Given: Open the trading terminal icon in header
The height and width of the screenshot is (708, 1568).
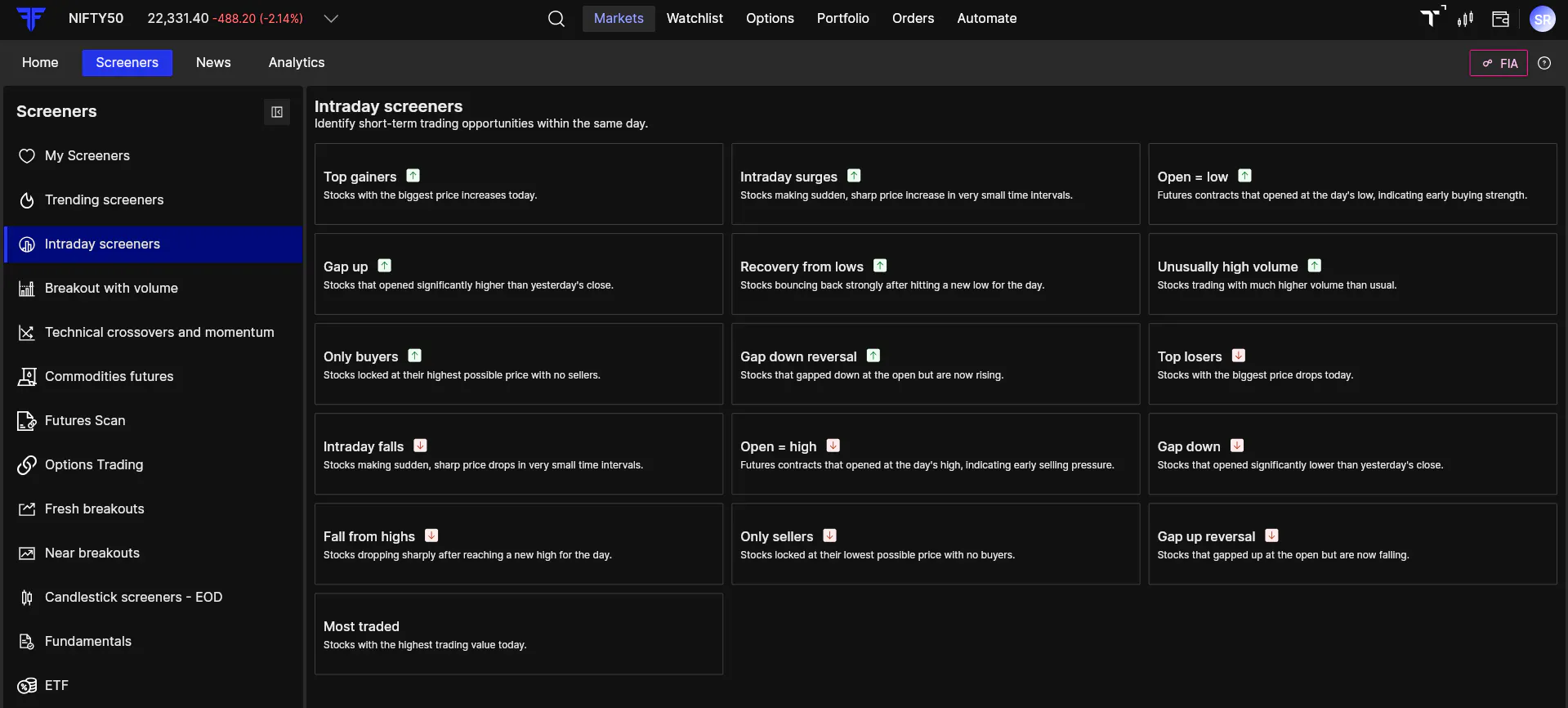Looking at the screenshot, I should (1431, 18).
